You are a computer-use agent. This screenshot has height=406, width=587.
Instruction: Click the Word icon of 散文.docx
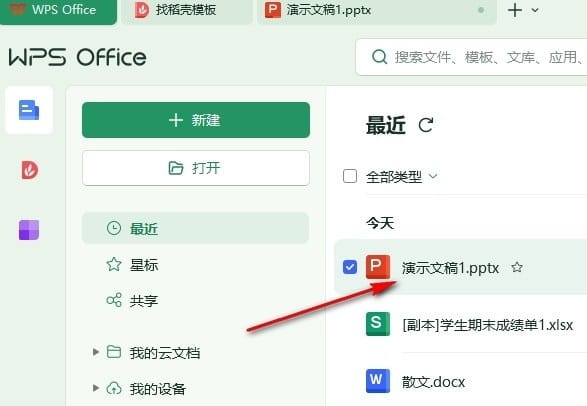[x=378, y=381]
